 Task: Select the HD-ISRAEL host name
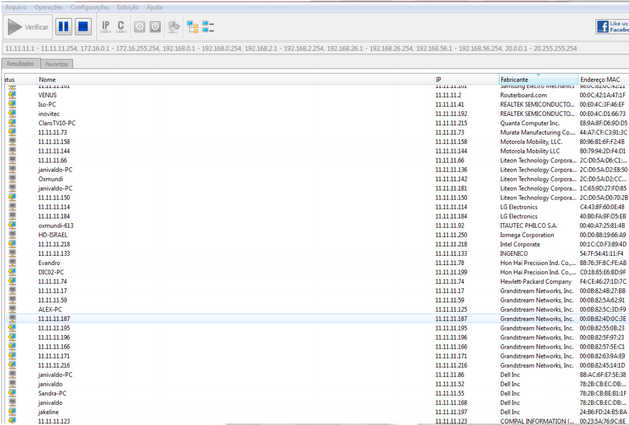tap(53, 235)
